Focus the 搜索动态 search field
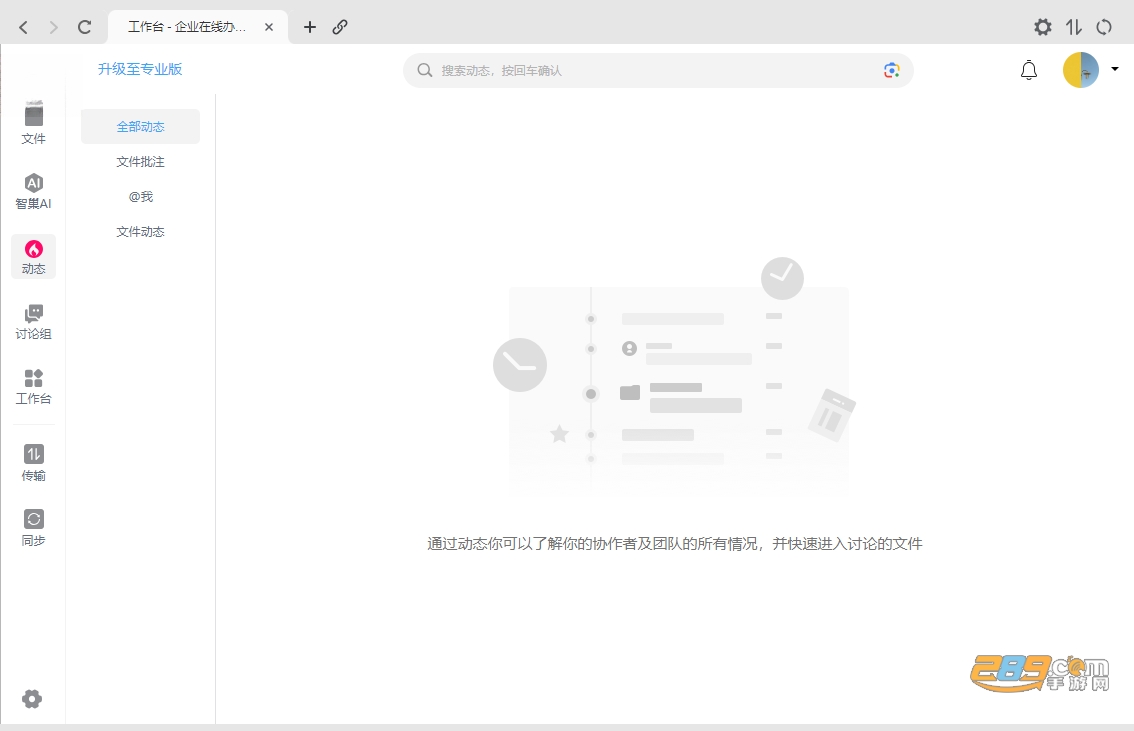Screen dimensions: 1134x731 pyautogui.click(x=658, y=70)
